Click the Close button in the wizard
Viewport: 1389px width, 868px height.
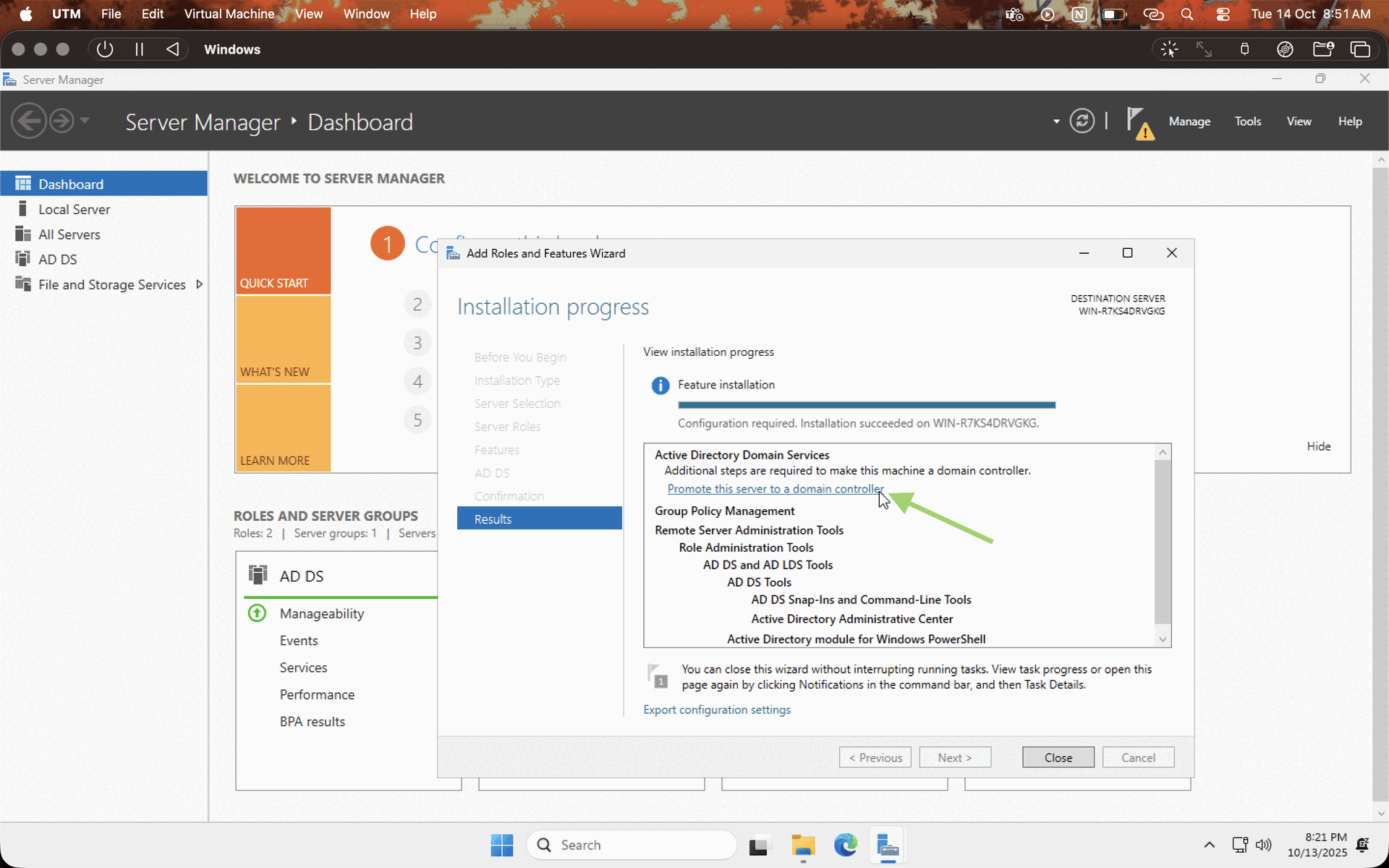[x=1058, y=757]
